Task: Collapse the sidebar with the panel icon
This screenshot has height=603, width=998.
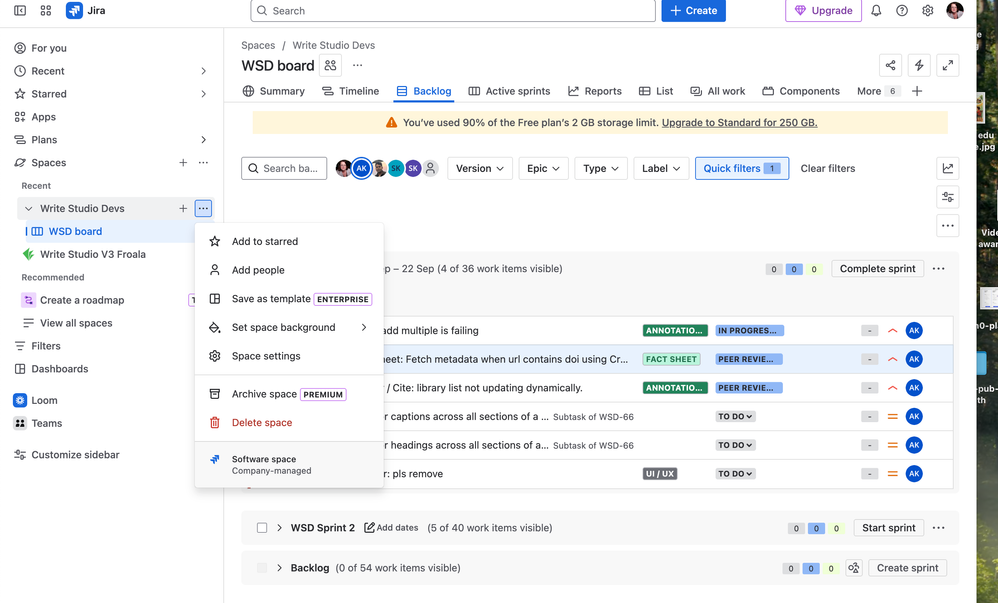Action: (x=20, y=11)
